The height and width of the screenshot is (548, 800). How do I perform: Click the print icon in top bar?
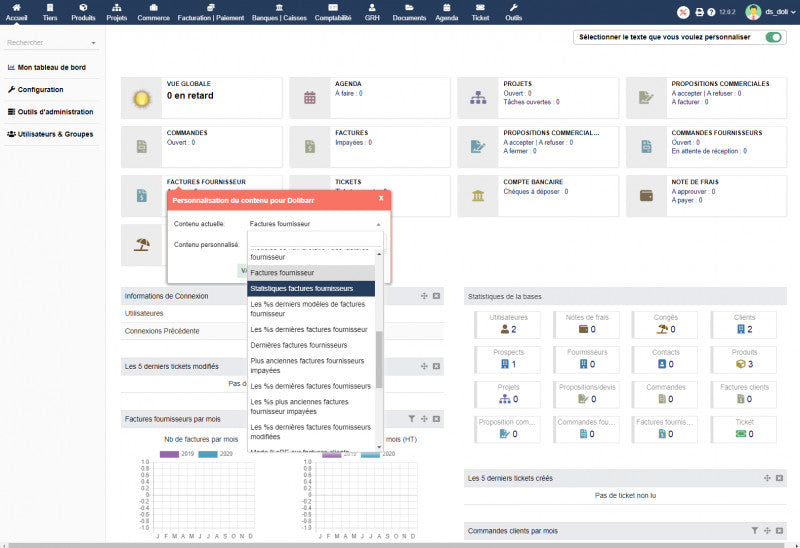pos(699,12)
